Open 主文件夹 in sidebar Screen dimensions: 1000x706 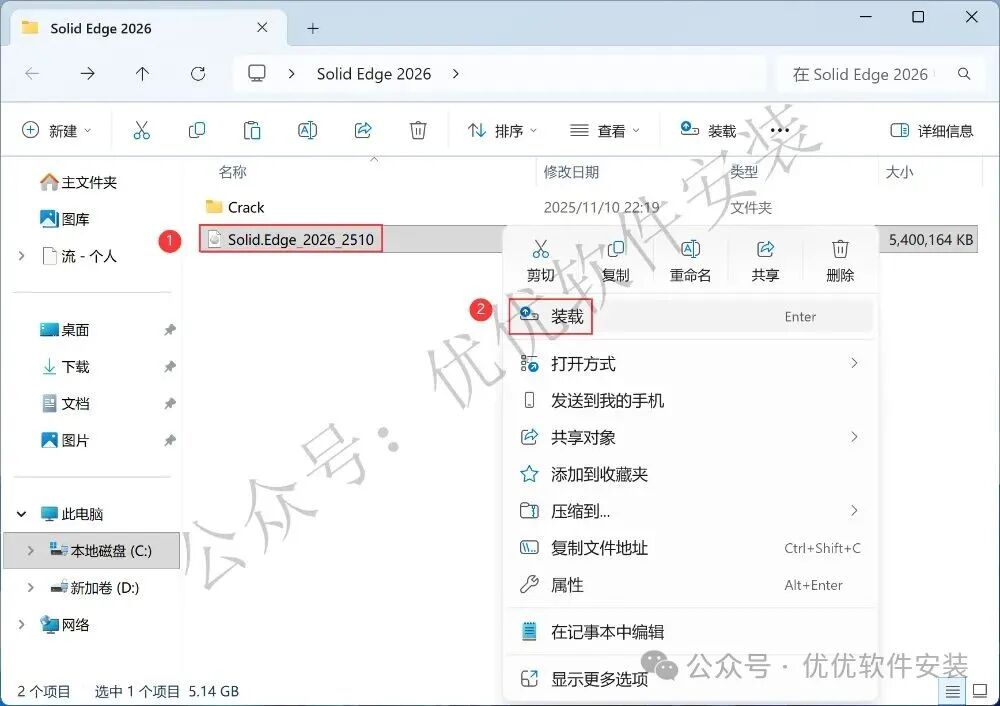tap(78, 182)
